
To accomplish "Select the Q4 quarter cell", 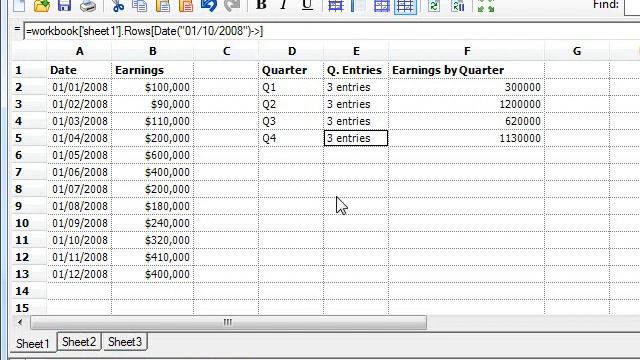I will (x=291, y=138).
